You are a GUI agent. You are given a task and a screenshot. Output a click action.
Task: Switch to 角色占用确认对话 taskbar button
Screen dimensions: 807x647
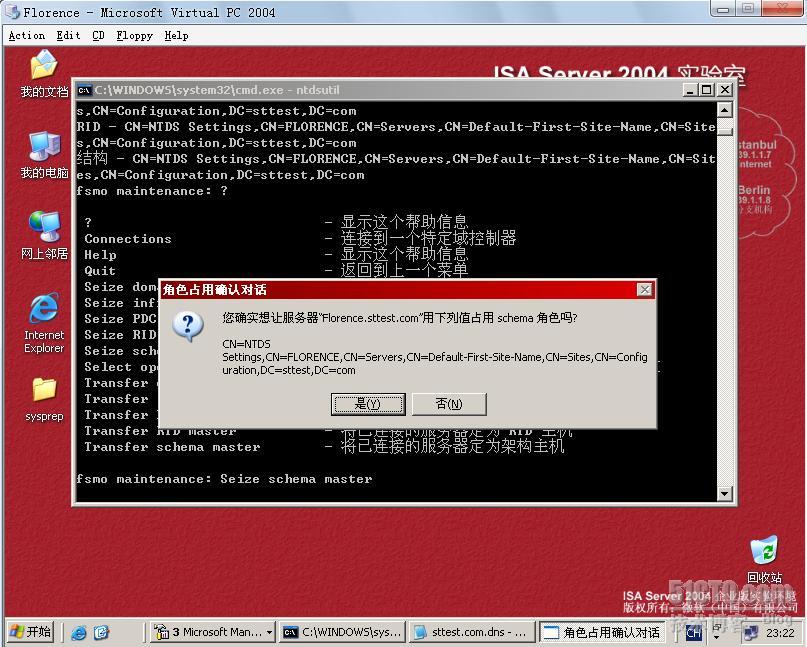click(602, 632)
